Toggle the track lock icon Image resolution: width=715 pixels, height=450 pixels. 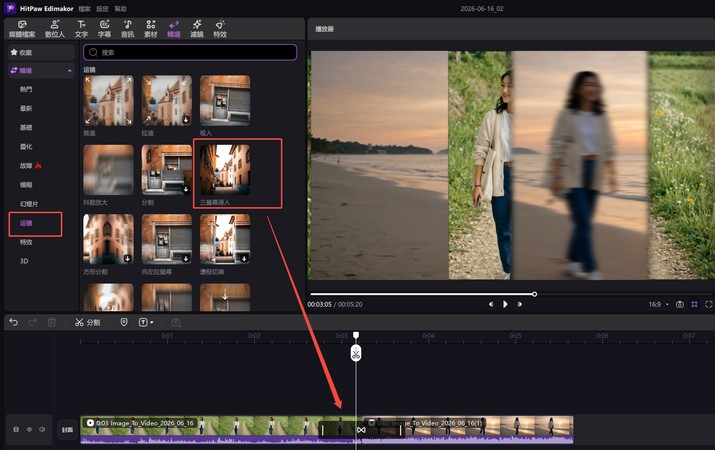[x=16, y=429]
